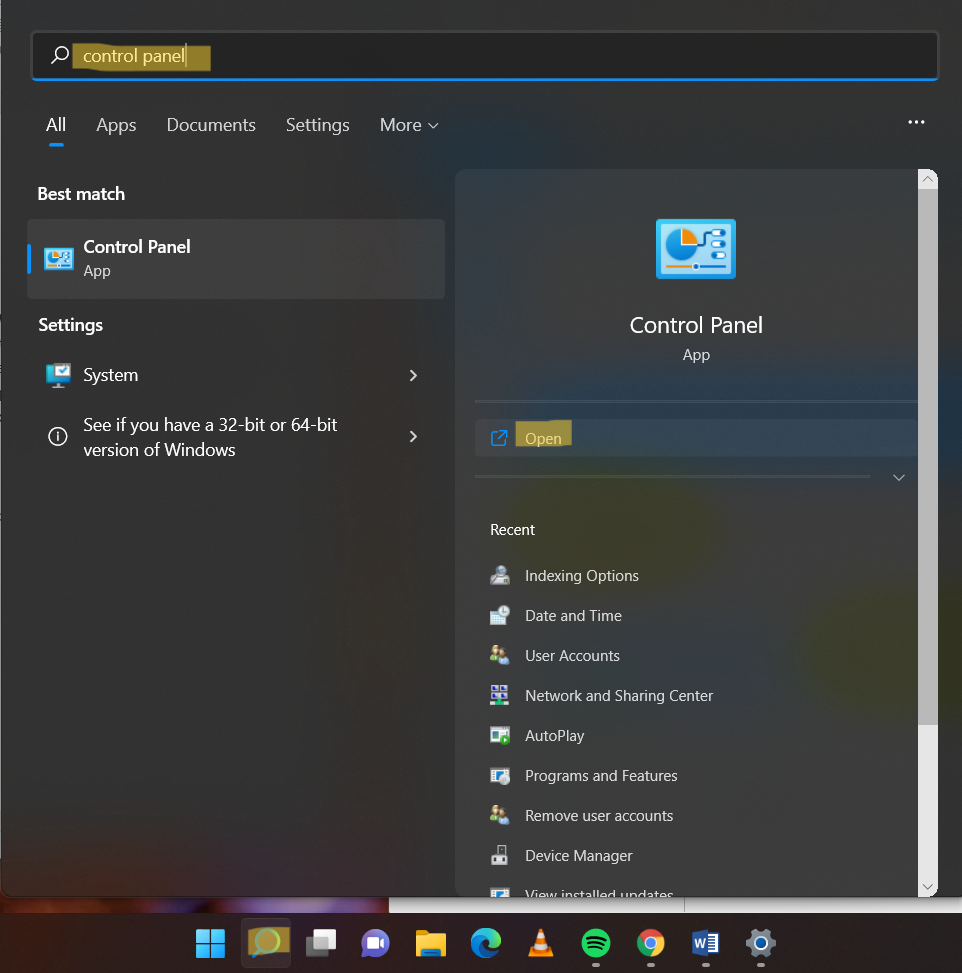Launch VLC media player from taskbar
The width and height of the screenshot is (962, 973).
[x=541, y=942]
